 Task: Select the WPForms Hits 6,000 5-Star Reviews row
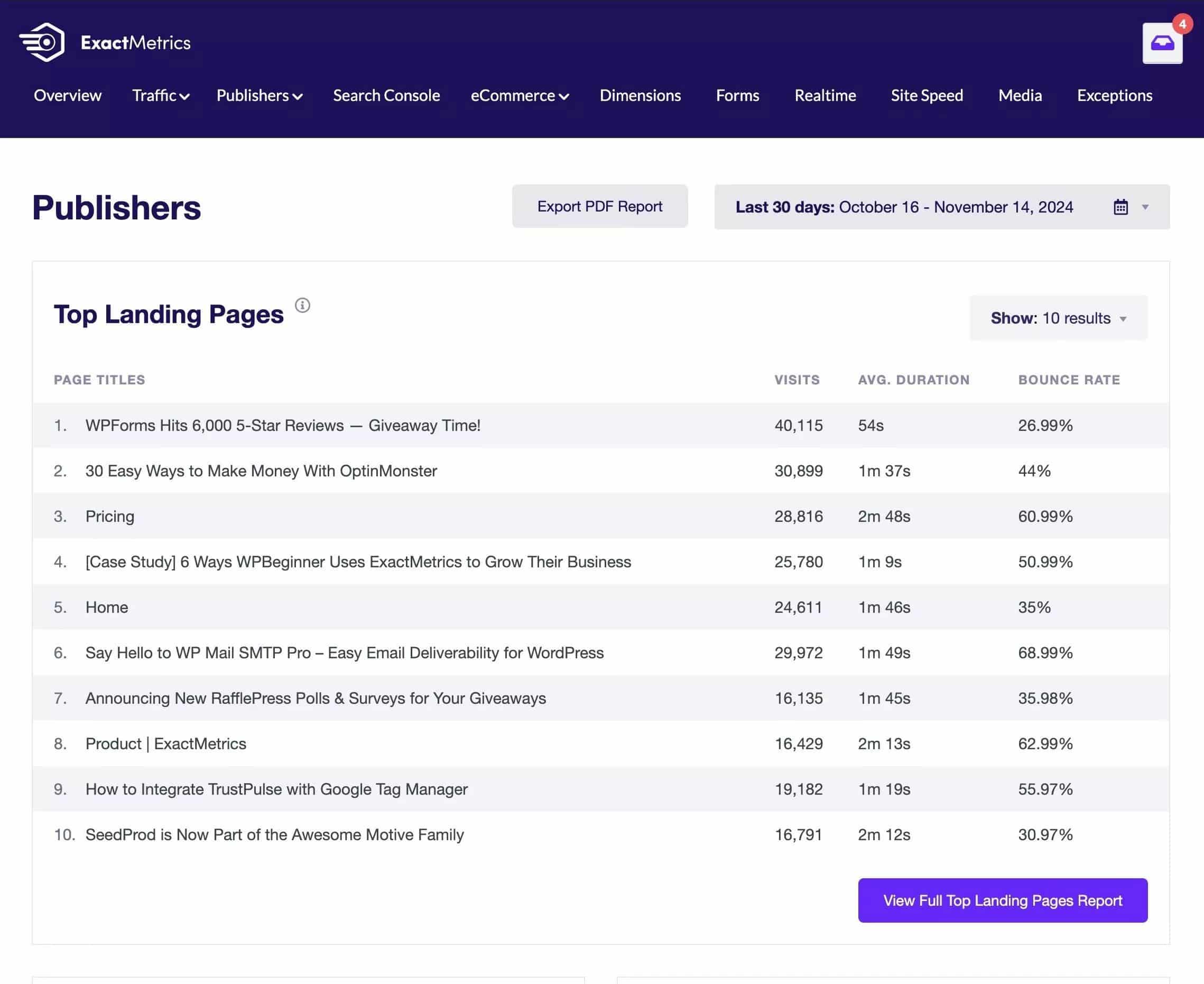600,426
